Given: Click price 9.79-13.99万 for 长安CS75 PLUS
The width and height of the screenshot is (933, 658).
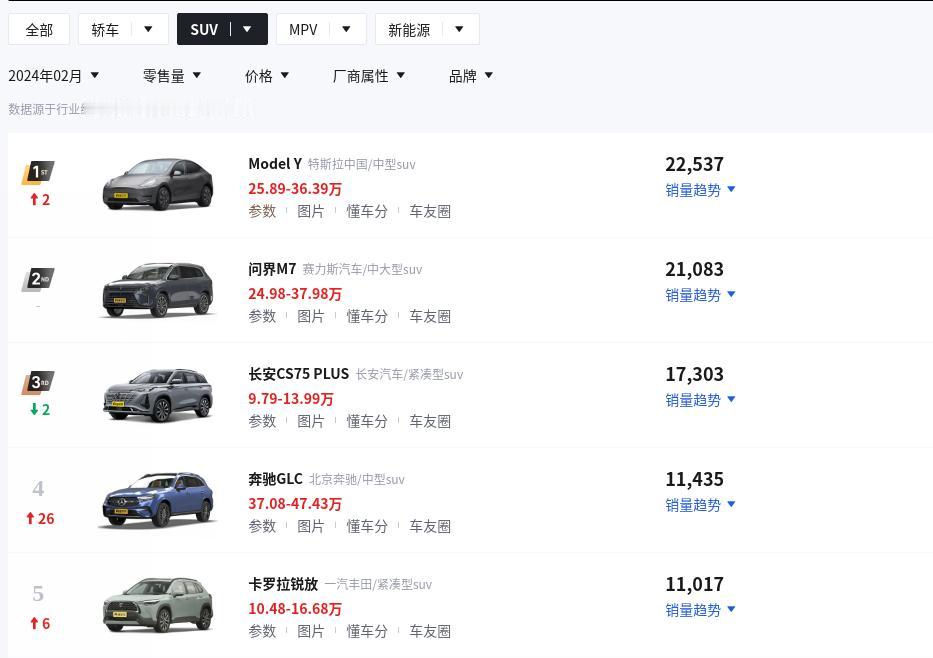Looking at the screenshot, I should pos(291,399).
